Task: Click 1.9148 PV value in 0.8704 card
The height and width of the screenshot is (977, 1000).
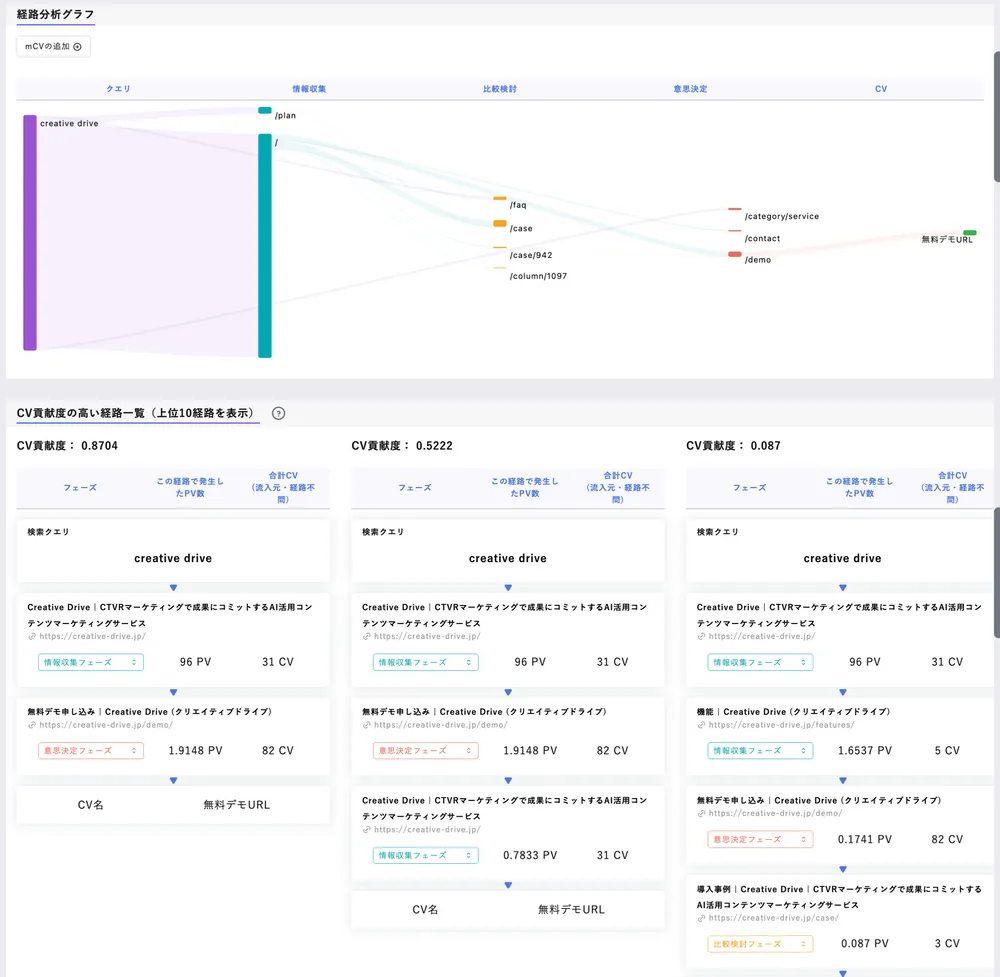Action: pyautogui.click(x=195, y=751)
